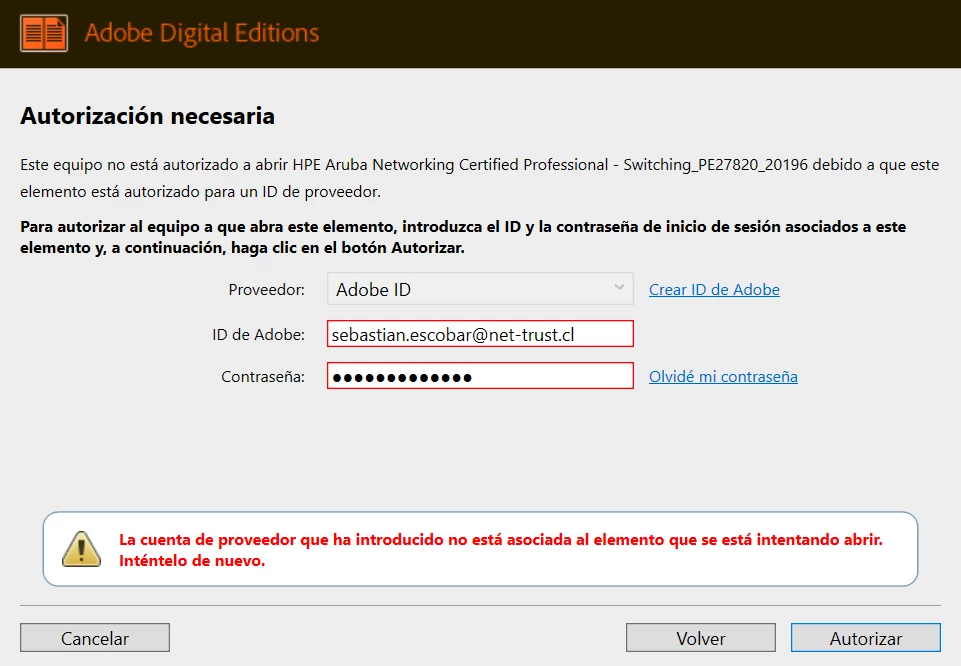Focus the Contraseña password field
961x666 pixels.
(480, 376)
